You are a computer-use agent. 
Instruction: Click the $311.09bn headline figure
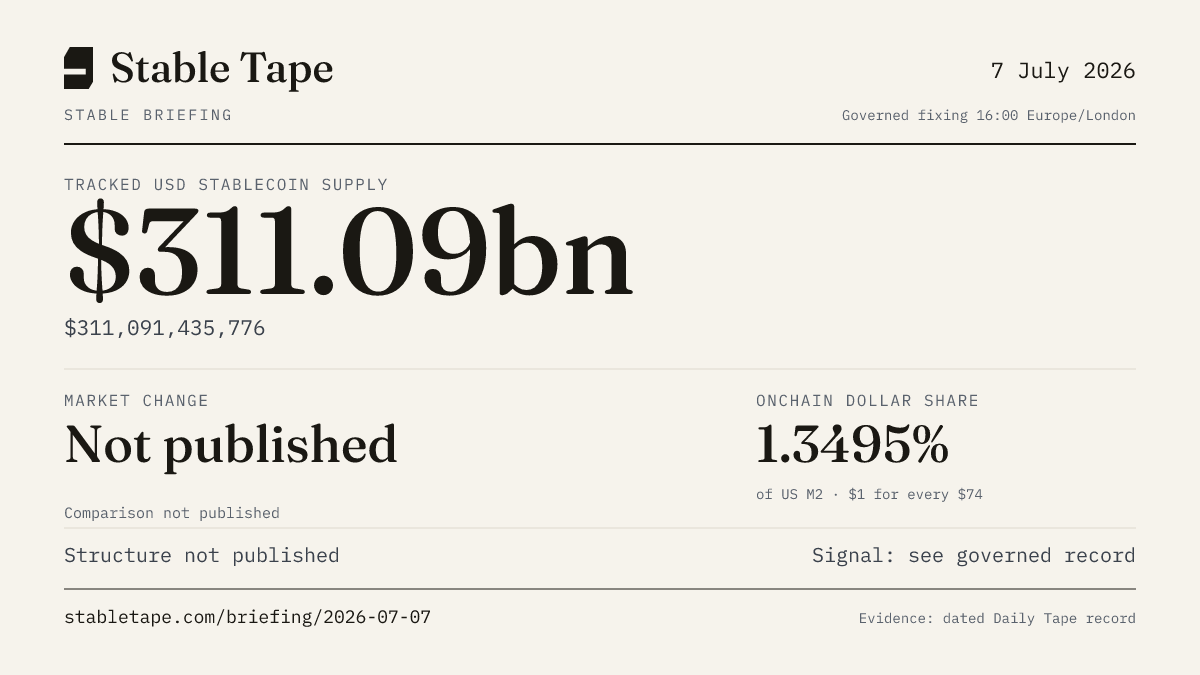349,252
